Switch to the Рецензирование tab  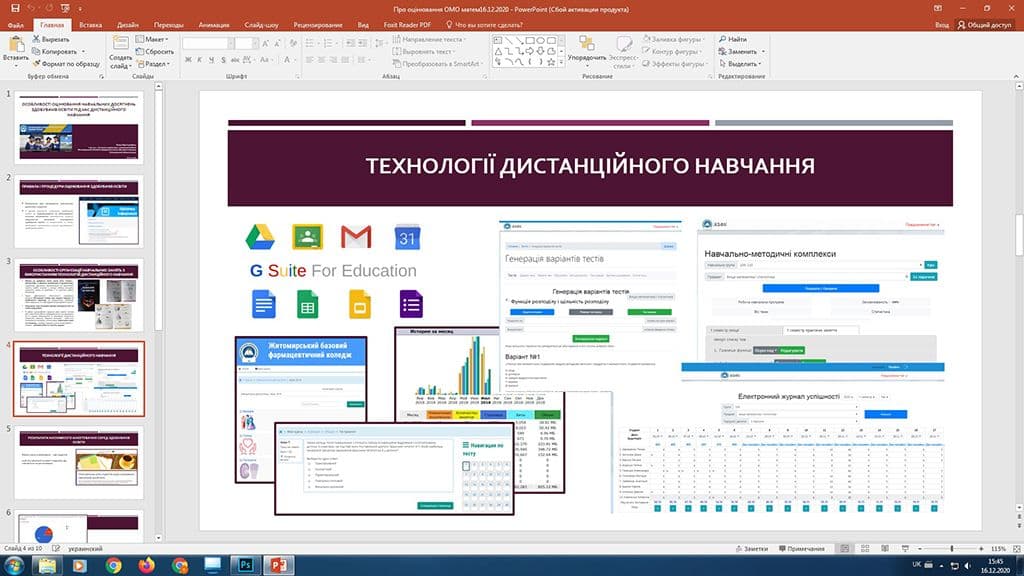coord(318,25)
